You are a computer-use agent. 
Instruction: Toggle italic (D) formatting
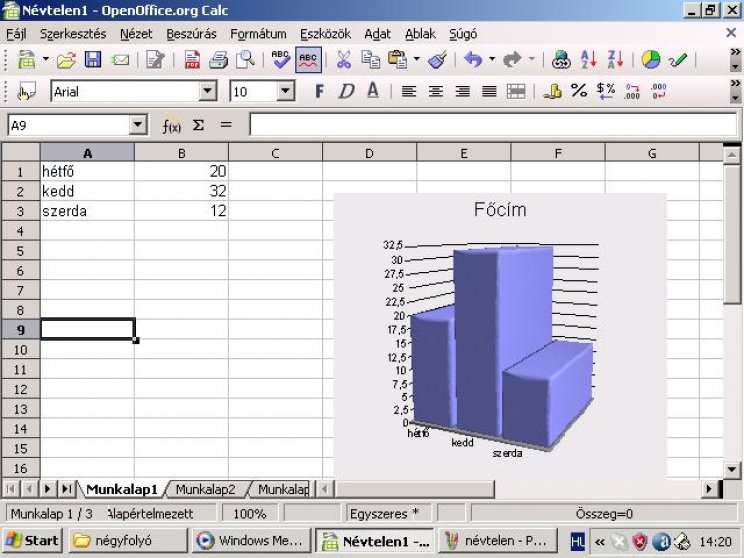(346, 91)
